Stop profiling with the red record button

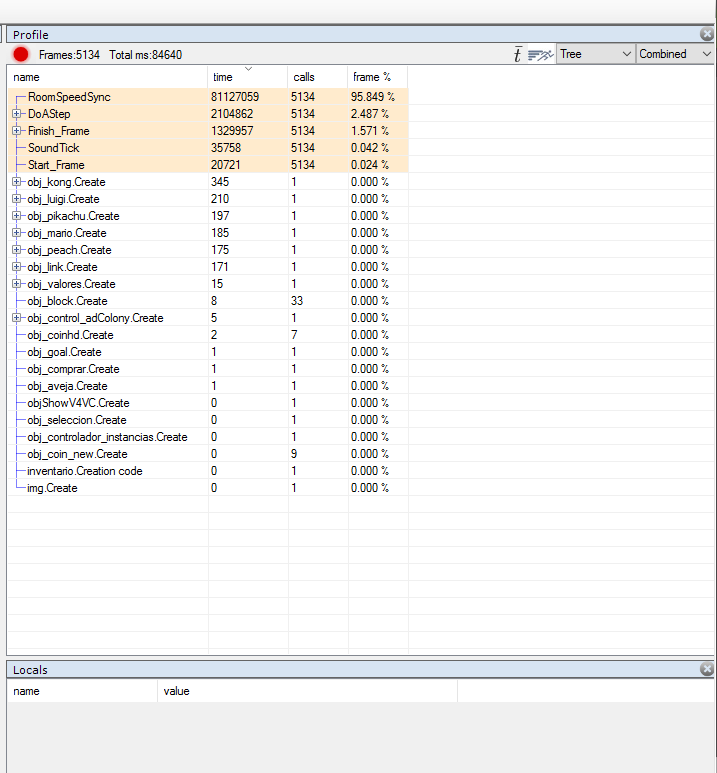tap(21, 54)
